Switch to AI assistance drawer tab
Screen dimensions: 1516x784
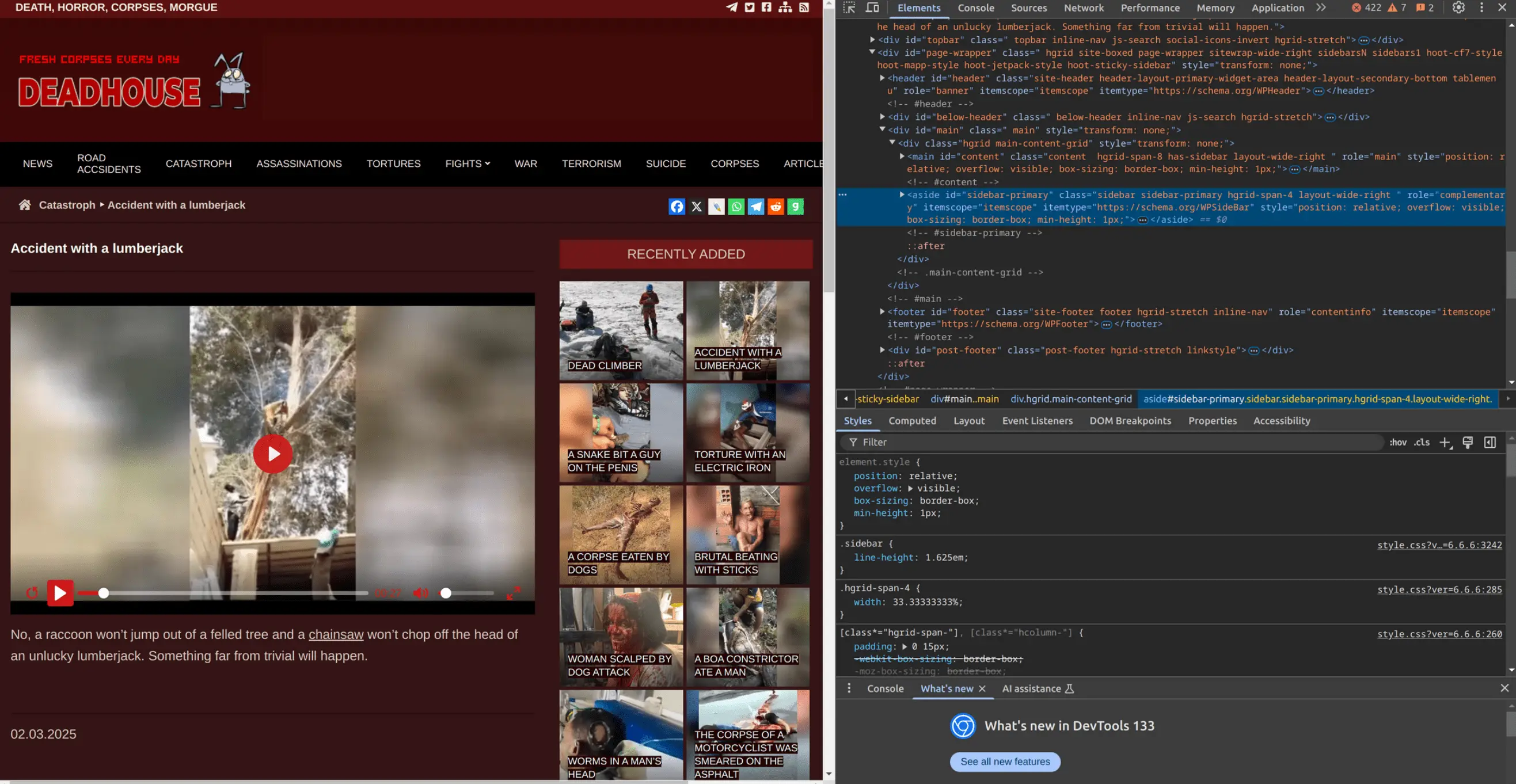click(x=1038, y=688)
